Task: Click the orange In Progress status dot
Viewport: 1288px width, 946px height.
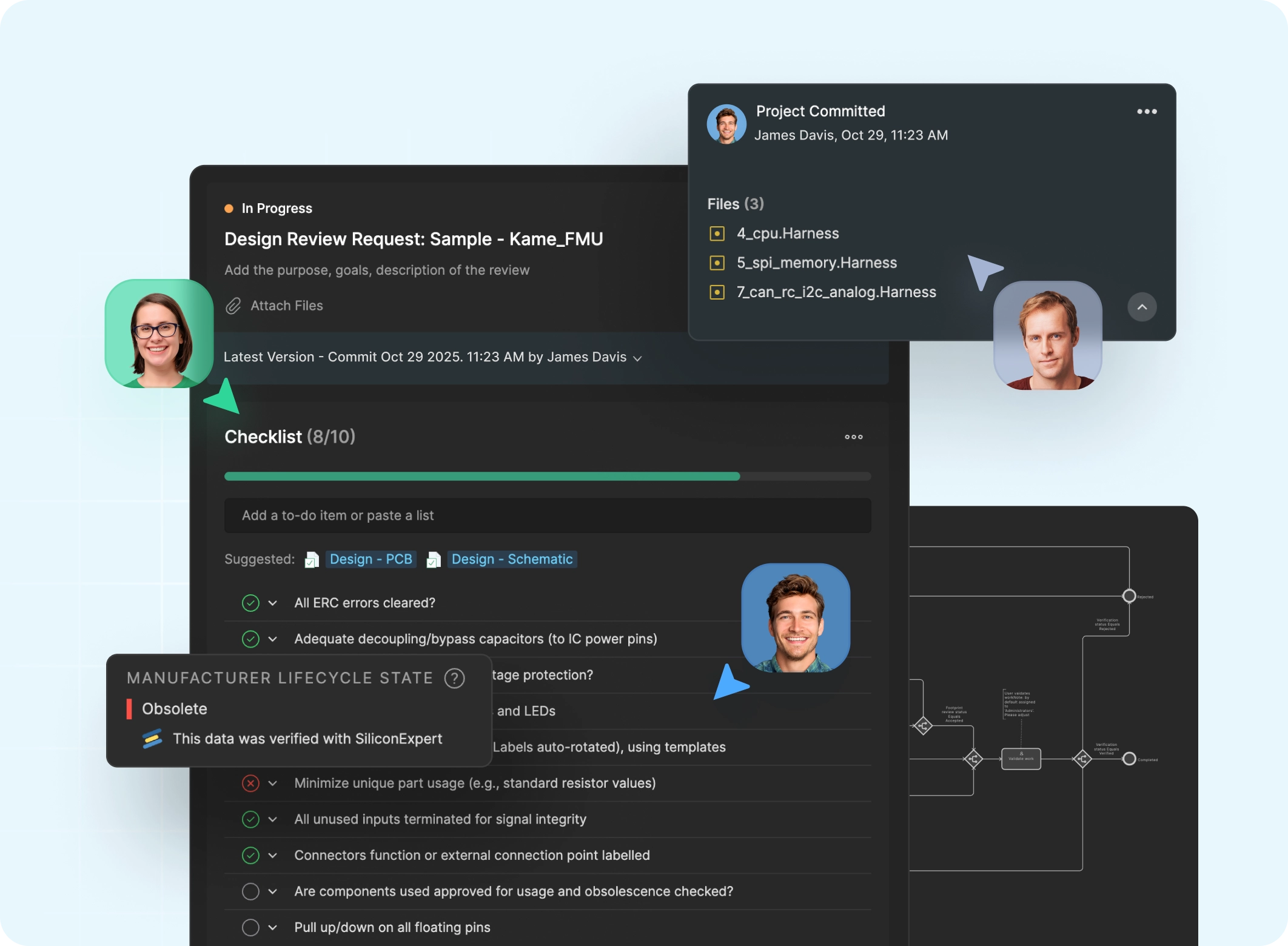Action: point(229,209)
